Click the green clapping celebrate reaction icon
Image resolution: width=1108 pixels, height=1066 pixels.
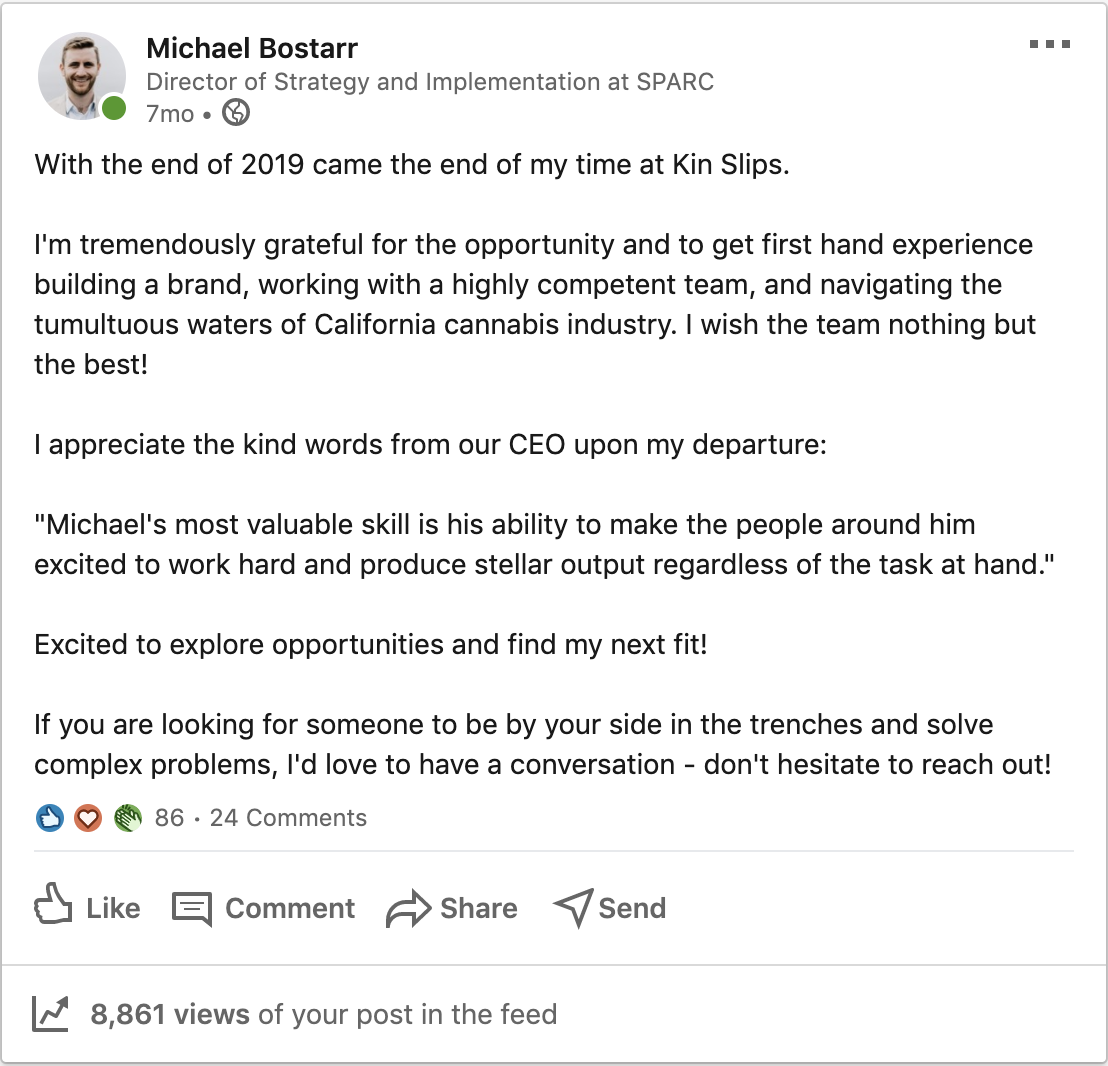[x=127, y=819]
